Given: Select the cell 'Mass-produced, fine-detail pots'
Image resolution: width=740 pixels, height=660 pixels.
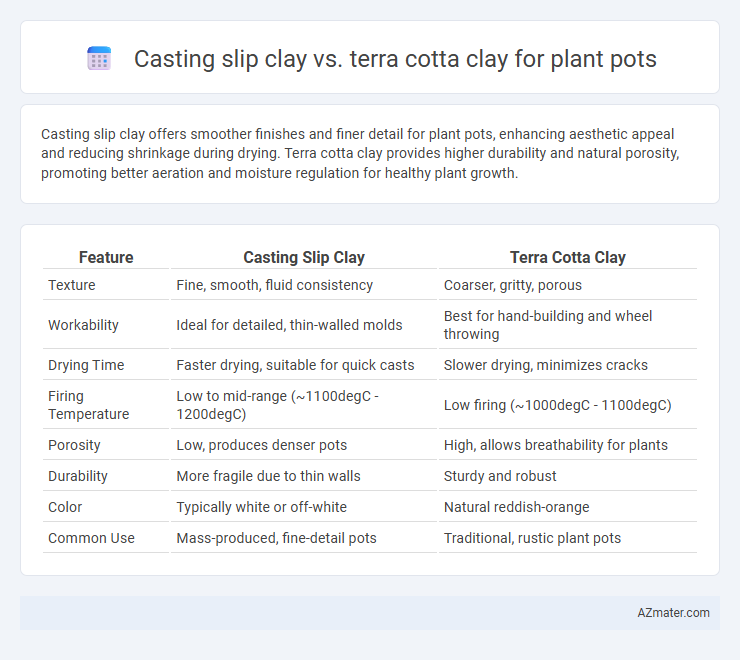Looking at the screenshot, I should (277, 538).
